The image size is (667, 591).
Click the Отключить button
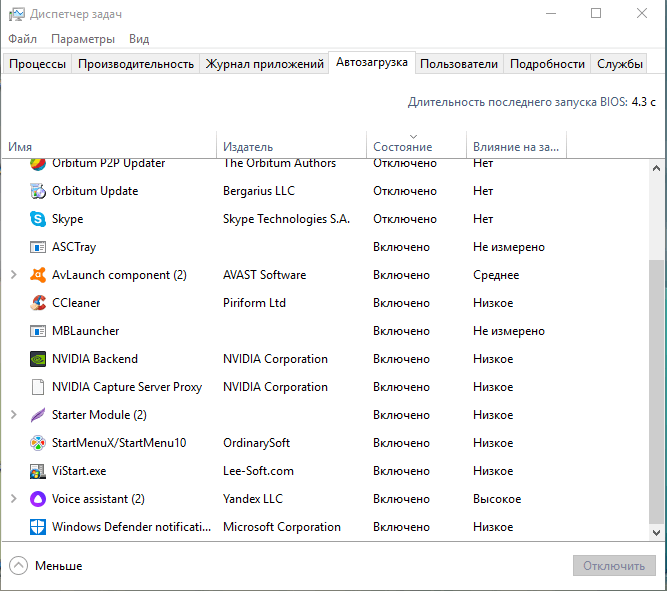point(614,566)
